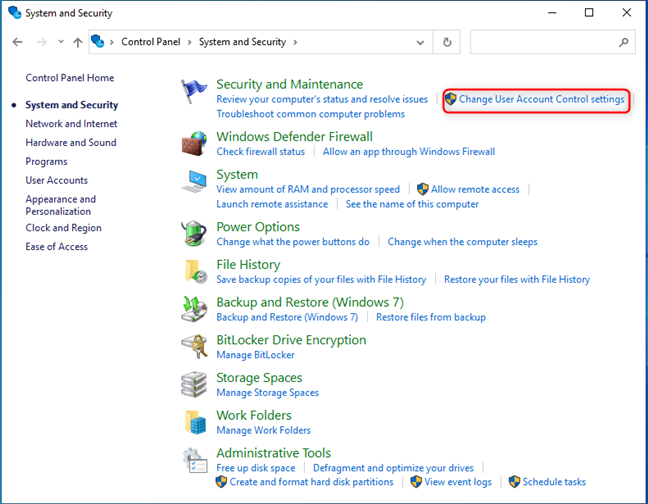The image size is (648, 504).
Task: Expand the address bar history dropdown
Action: point(420,42)
